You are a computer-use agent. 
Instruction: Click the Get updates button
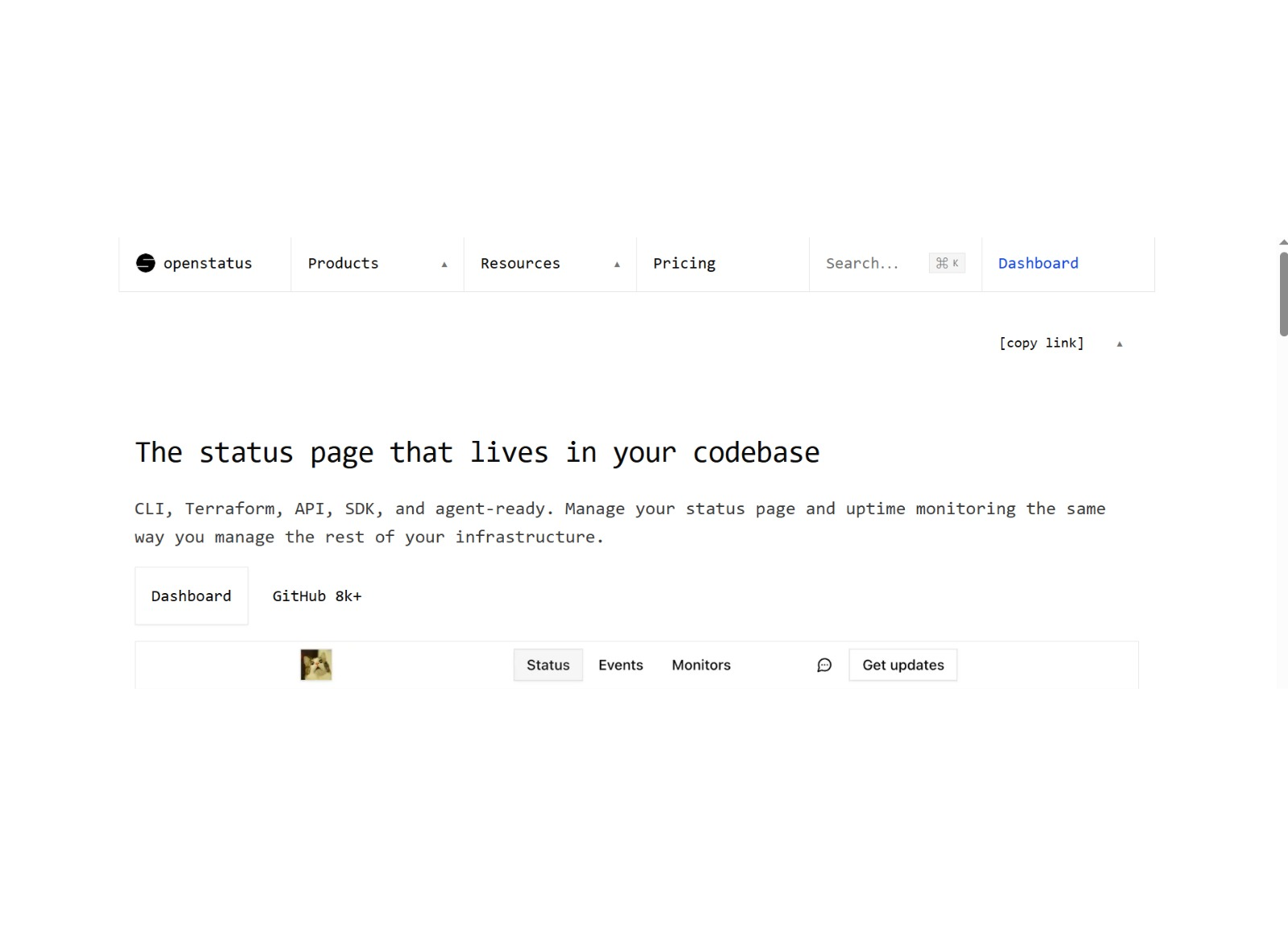(x=903, y=665)
